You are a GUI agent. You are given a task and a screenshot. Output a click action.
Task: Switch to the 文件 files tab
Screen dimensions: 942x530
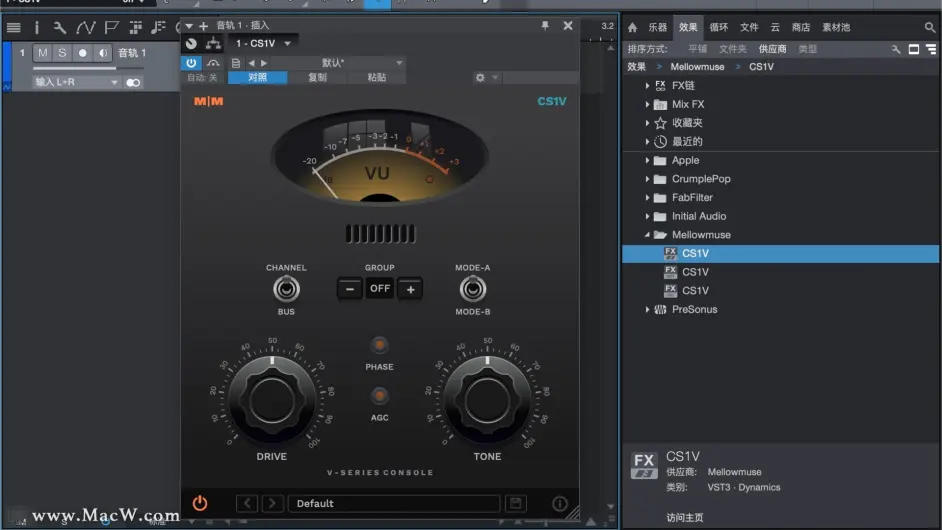click(749, 27)
